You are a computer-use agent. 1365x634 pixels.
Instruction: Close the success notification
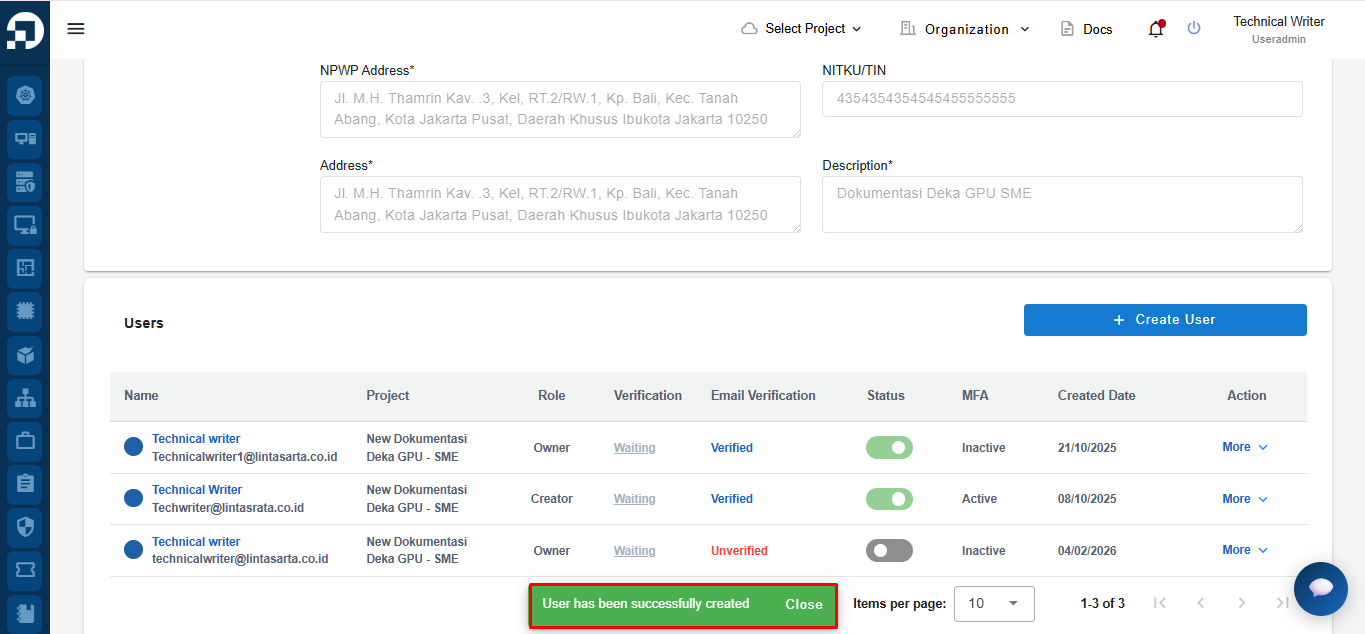pyautogui.click(x=803, y=604)
